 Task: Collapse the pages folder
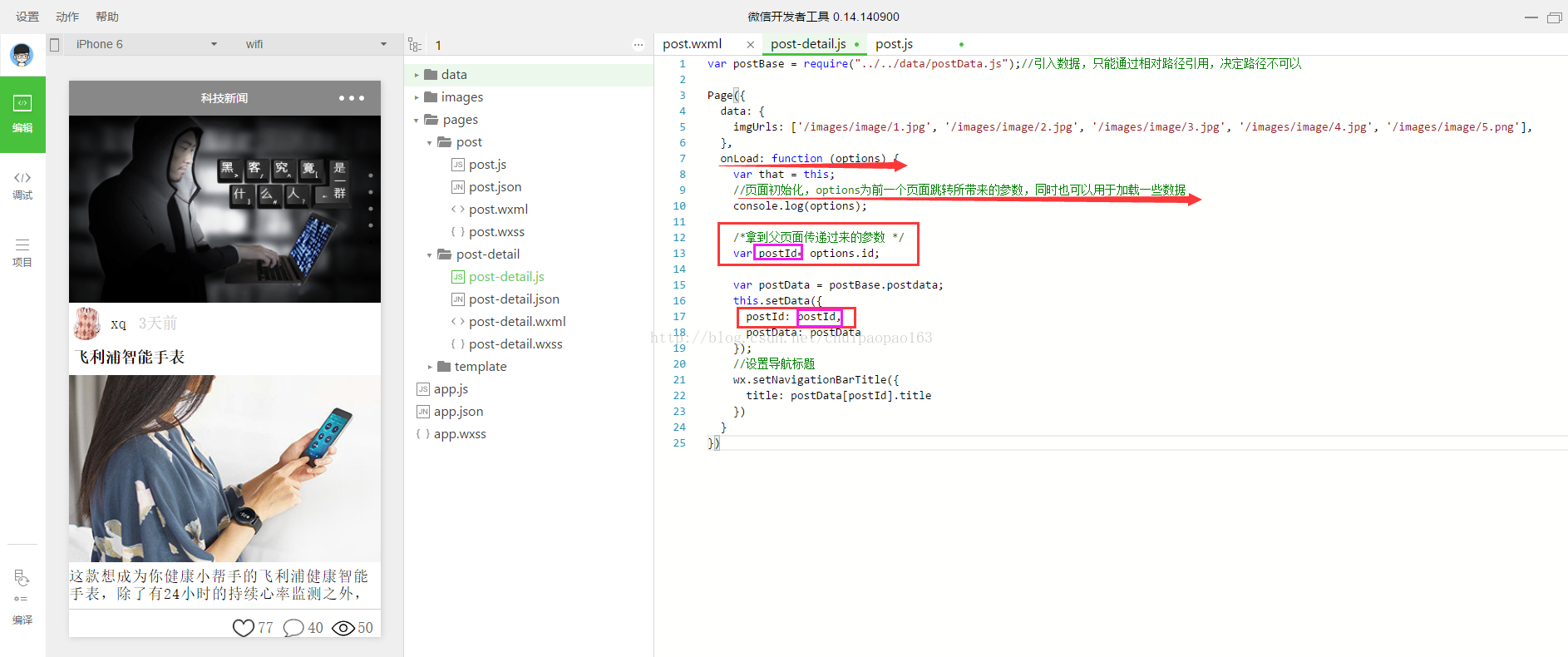pos(417,121)
